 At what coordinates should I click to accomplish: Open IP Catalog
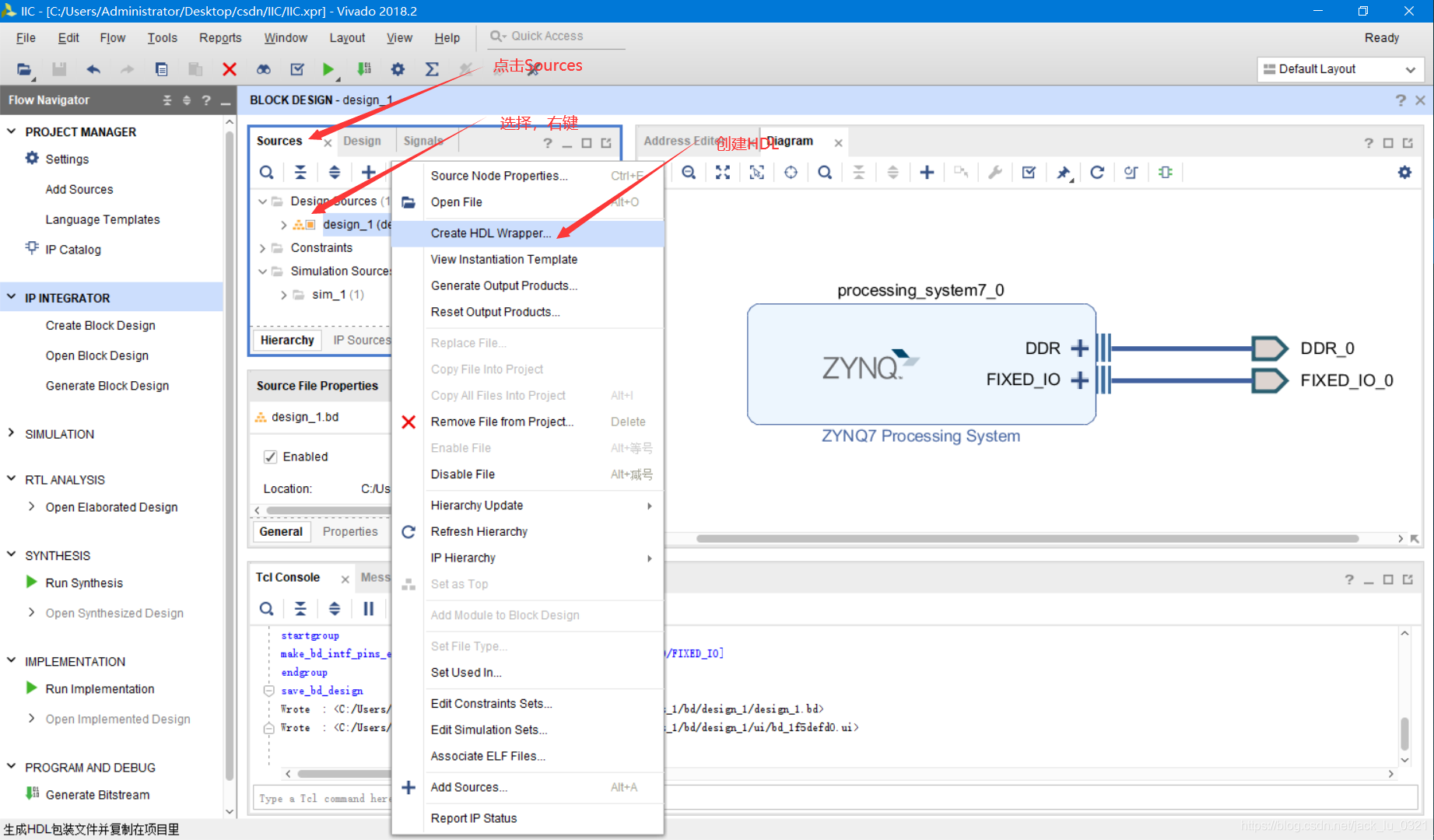click(73, 249)
